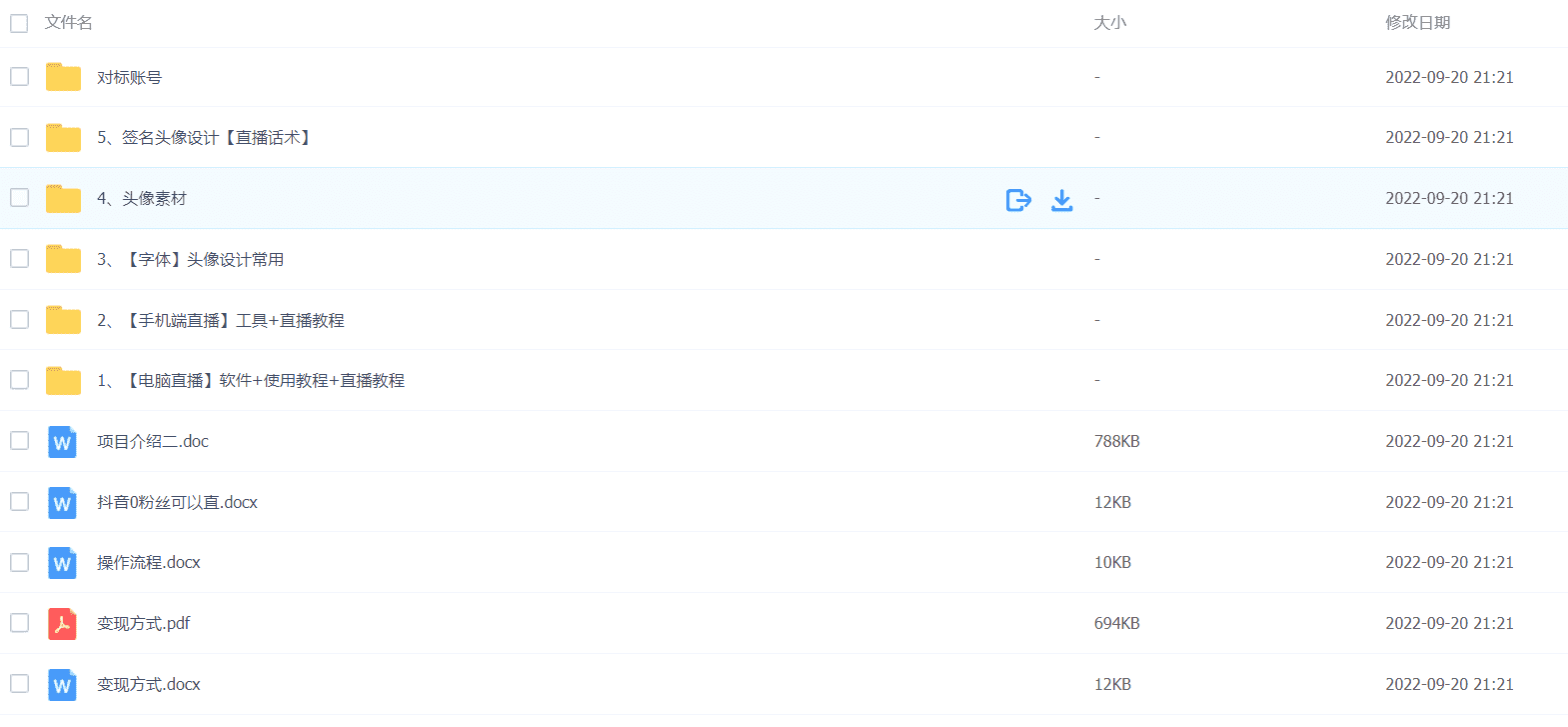Image resolution: width=1568 pixels, height=727 pixels.
Task: Select checkbox for 变现方式.pdf
Action: 19,623
